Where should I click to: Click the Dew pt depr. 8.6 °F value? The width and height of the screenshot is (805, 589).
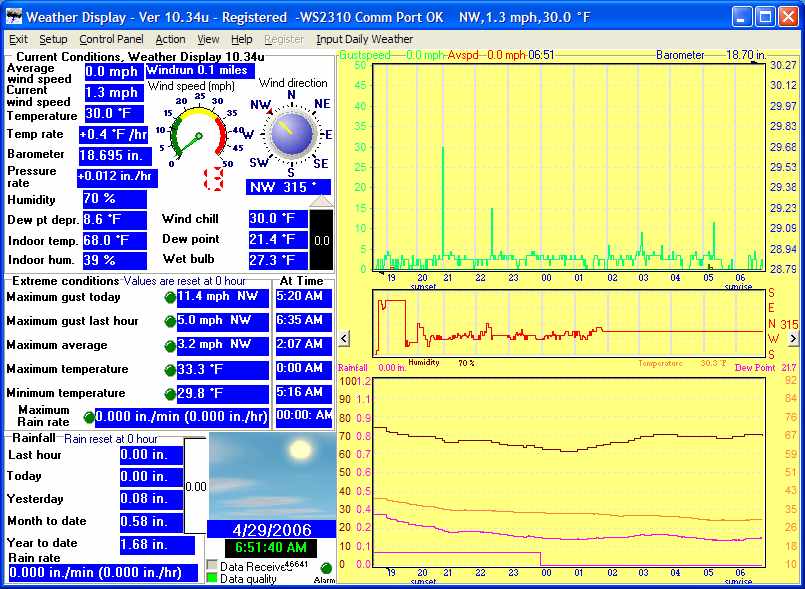pyautogui.click(x=115, y=220)
